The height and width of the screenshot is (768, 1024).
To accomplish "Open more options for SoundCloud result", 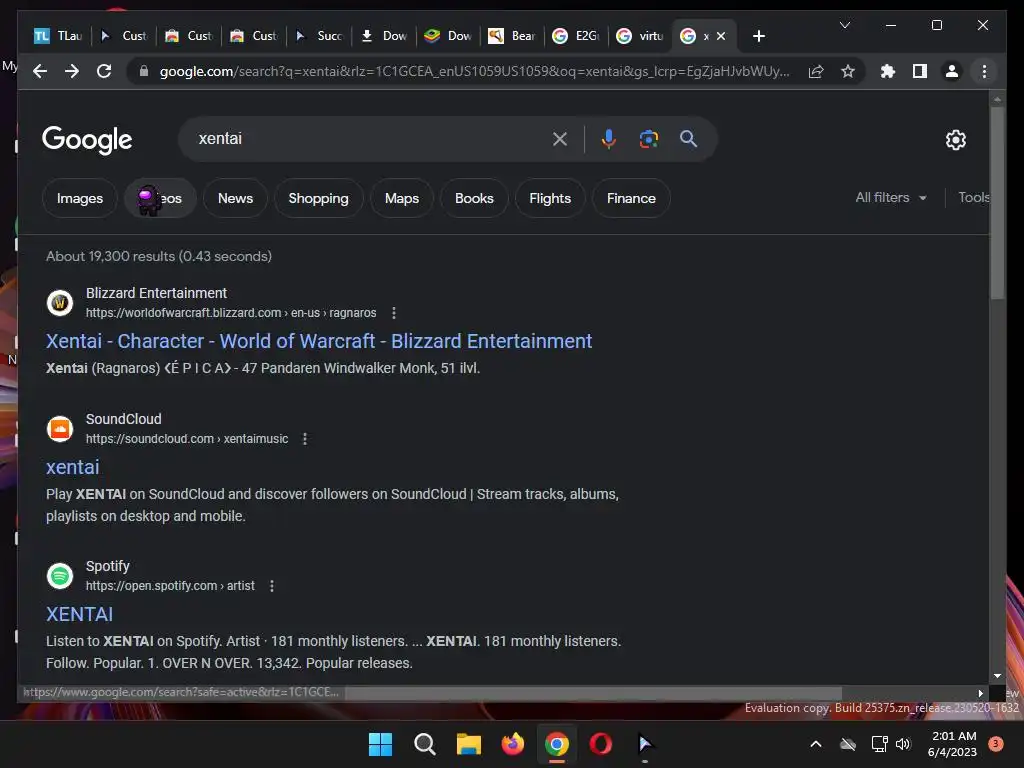I will [305, 439].
